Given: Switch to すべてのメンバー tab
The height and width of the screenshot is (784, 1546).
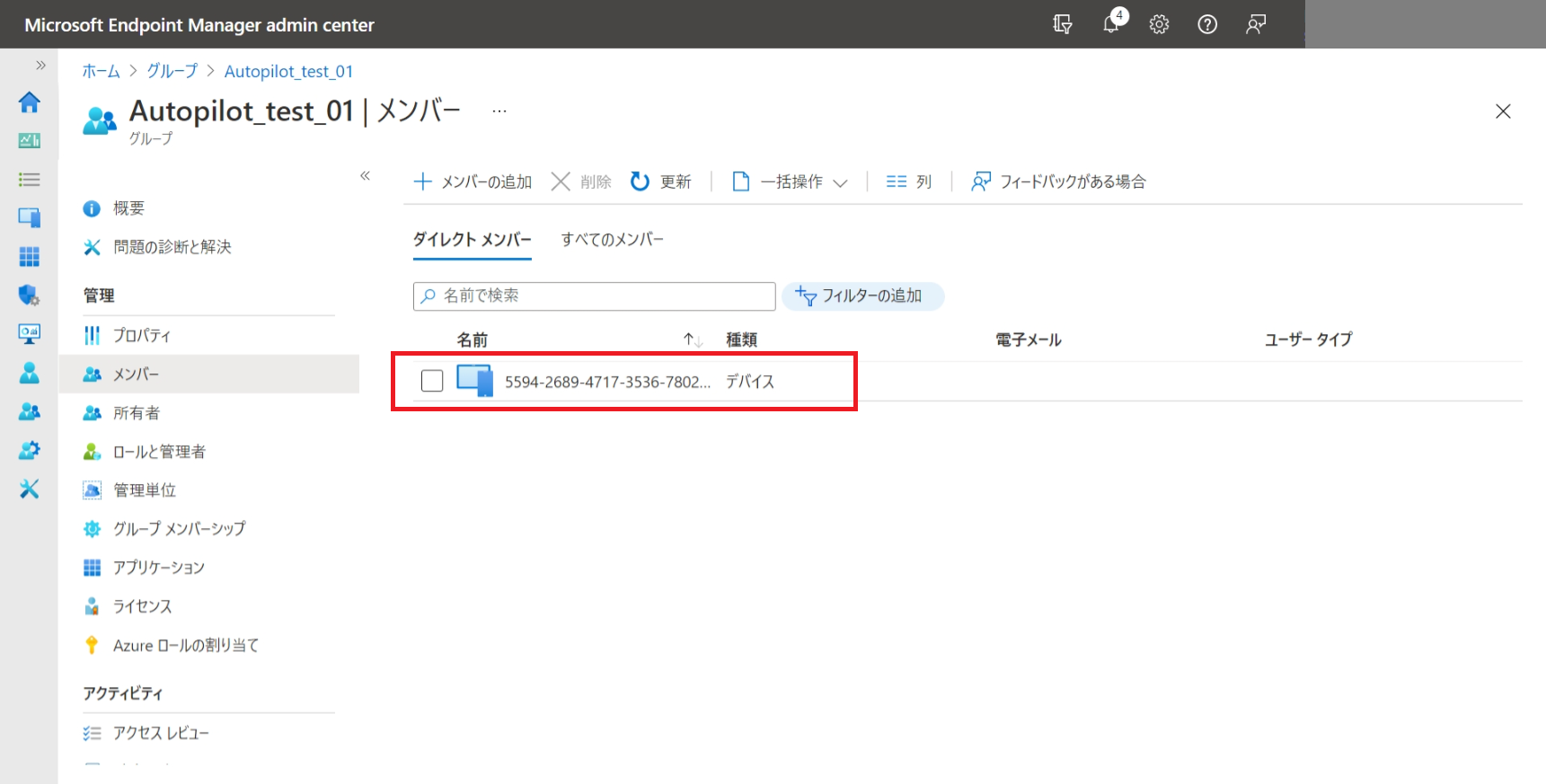Looking at the screenshot, I should coord(613,240).
